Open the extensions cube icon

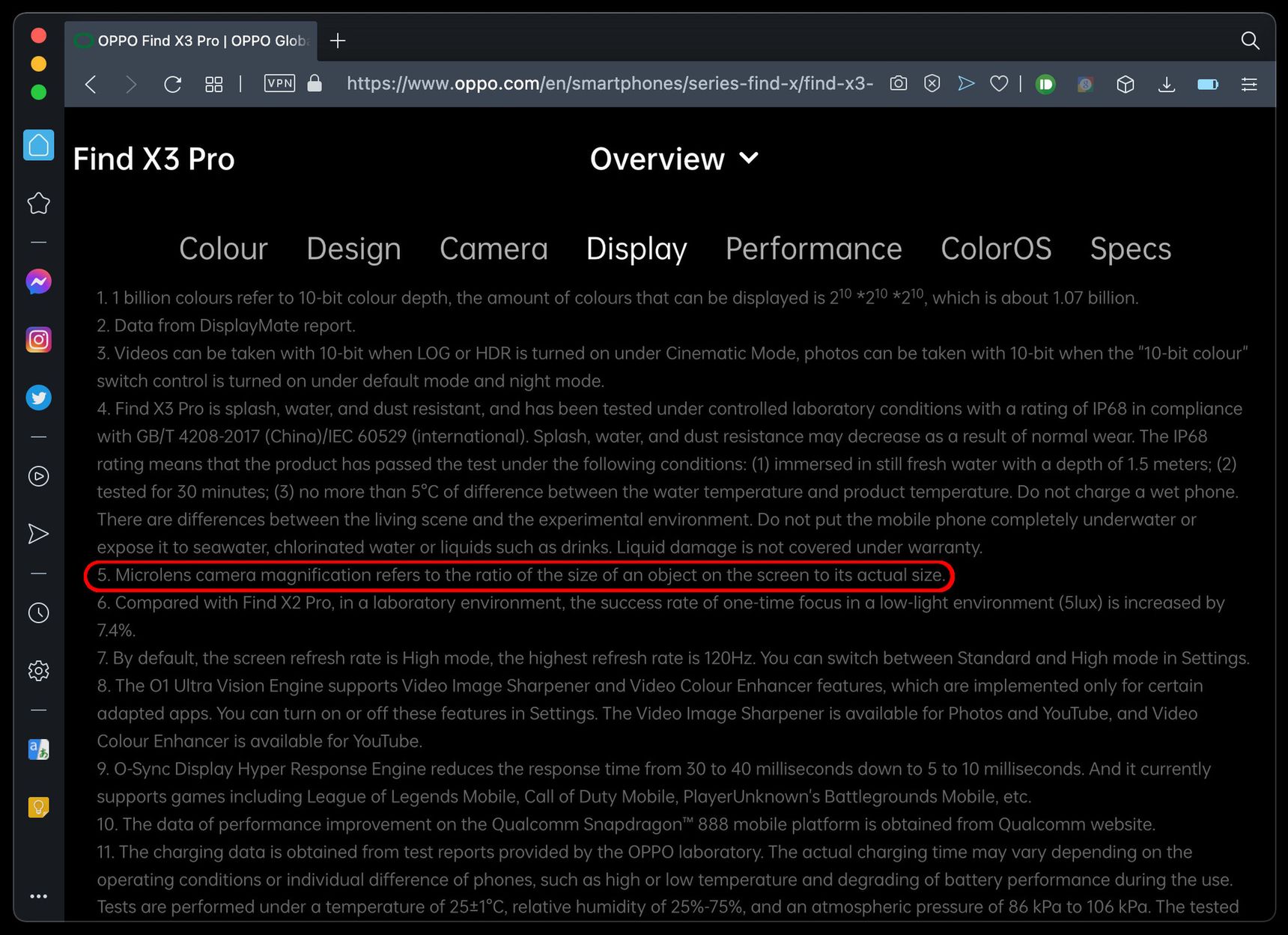(x=1126, y=84)
